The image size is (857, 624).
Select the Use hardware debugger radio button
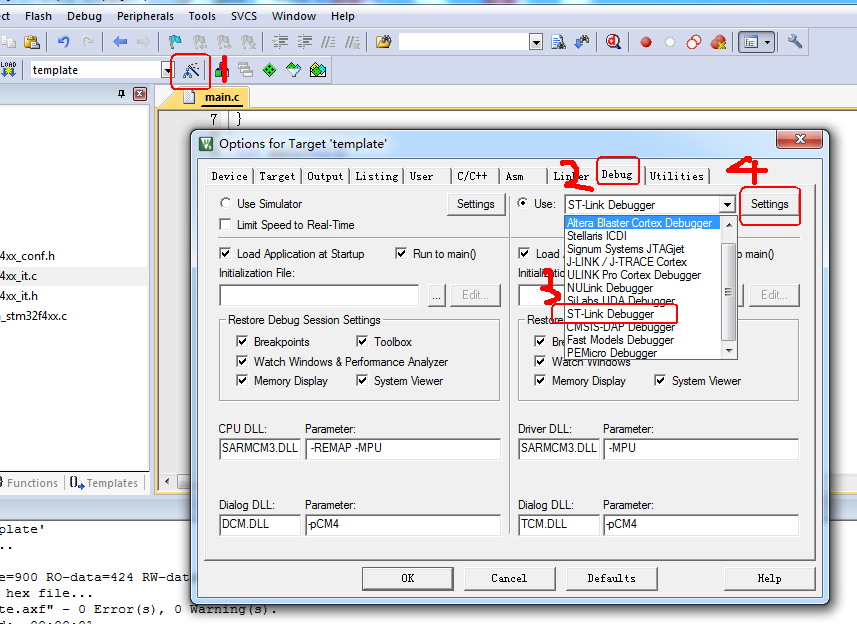[523, 203]
